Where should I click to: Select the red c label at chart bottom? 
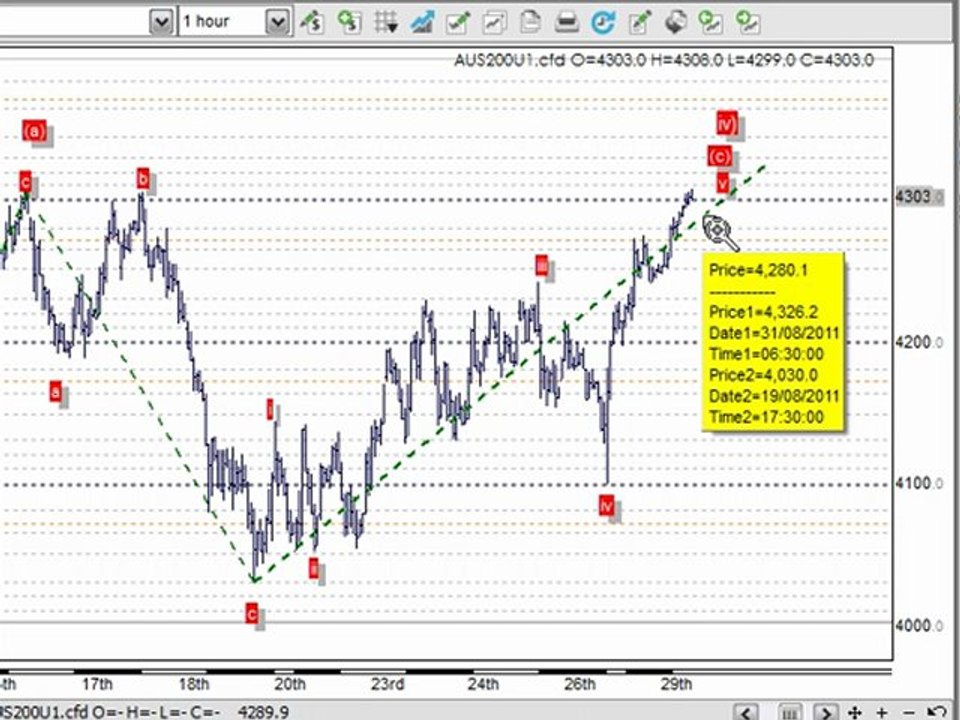coord(252,613)
